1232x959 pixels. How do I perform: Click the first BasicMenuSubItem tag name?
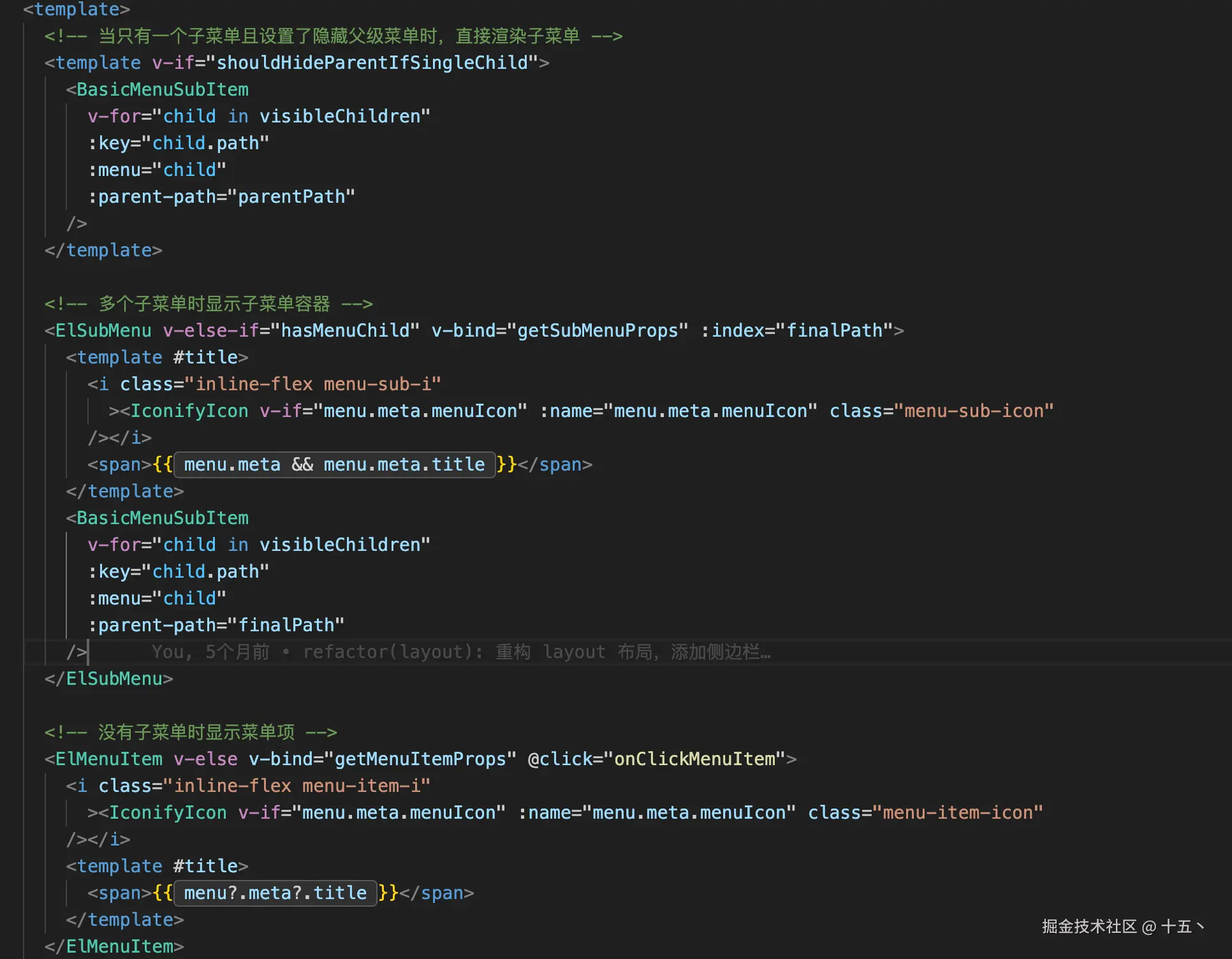click(x=162, y=89)
